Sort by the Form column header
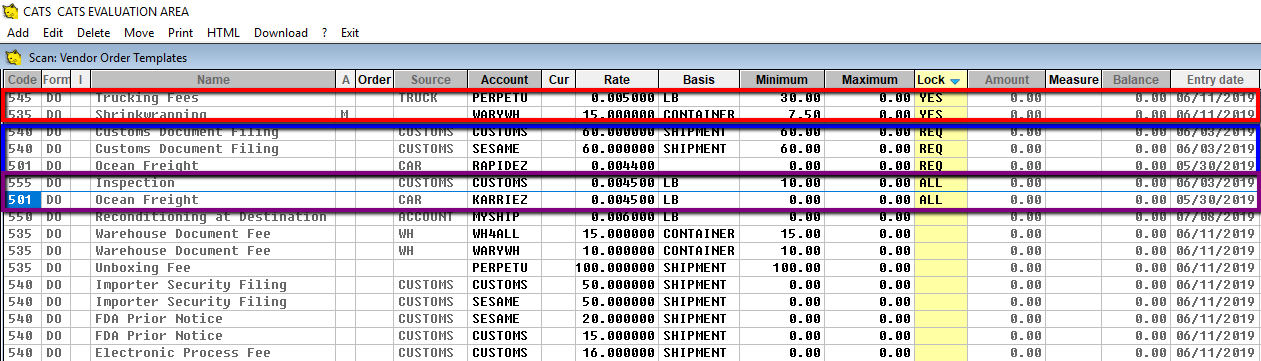Viewport: 1261px width, 361px height. point(56,80)
